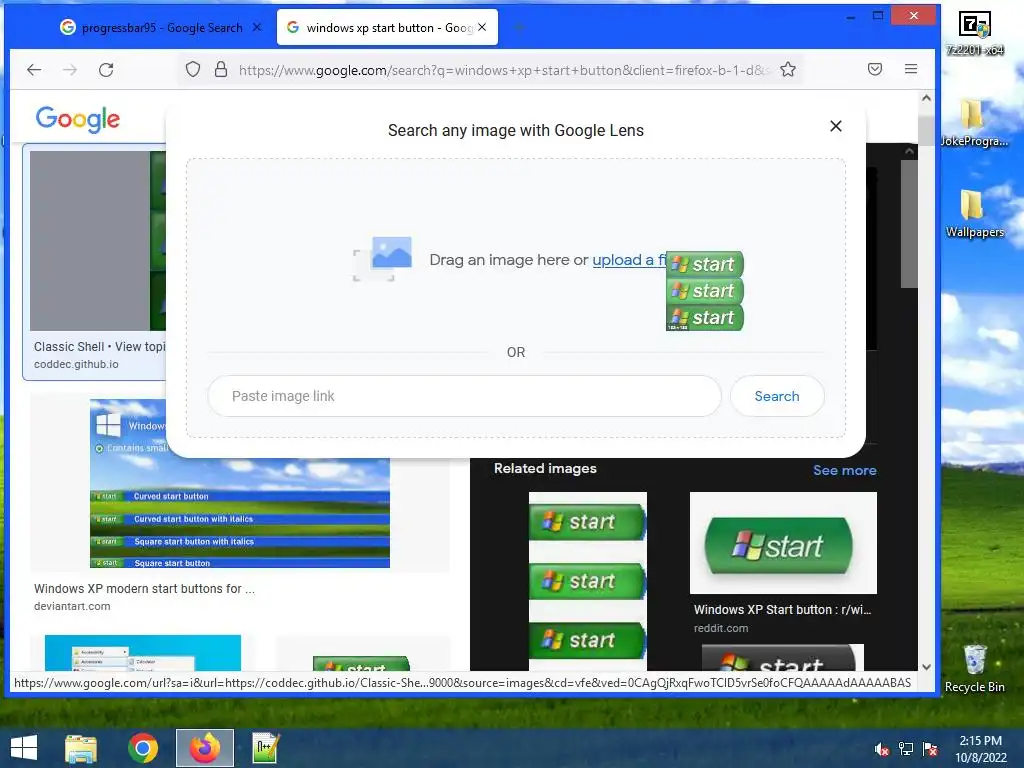Go back with the Firefox back arrow
1024x768 pixels.
[x=34, y=70]
